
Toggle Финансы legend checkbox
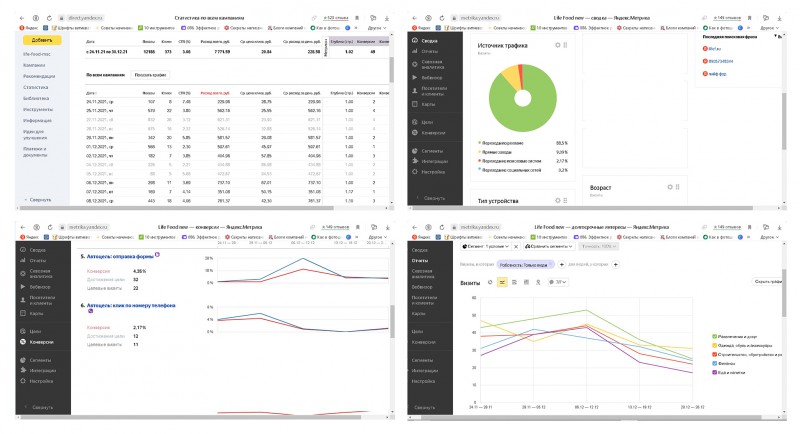click(x=714, y=364)
